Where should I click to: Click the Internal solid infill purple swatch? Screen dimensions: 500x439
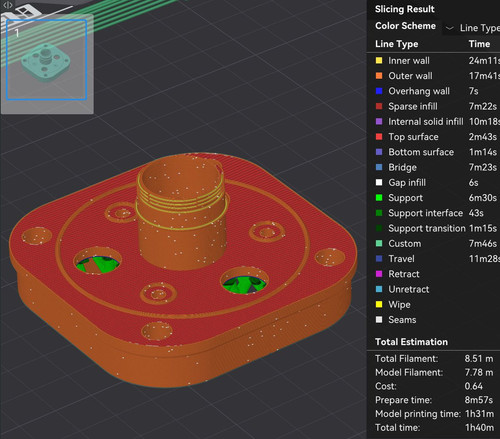pyautogui.click(x=379, y=121)
